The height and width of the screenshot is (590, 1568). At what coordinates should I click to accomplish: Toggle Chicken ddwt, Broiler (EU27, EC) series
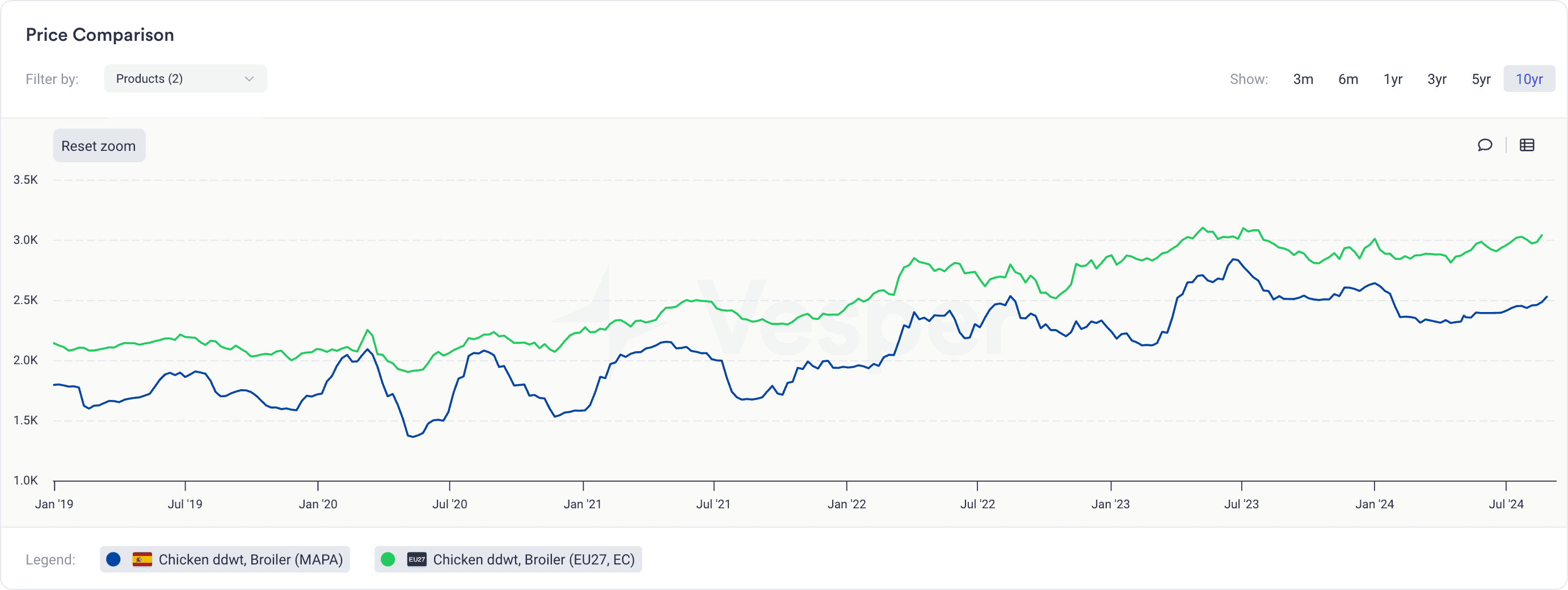[508, 559]
